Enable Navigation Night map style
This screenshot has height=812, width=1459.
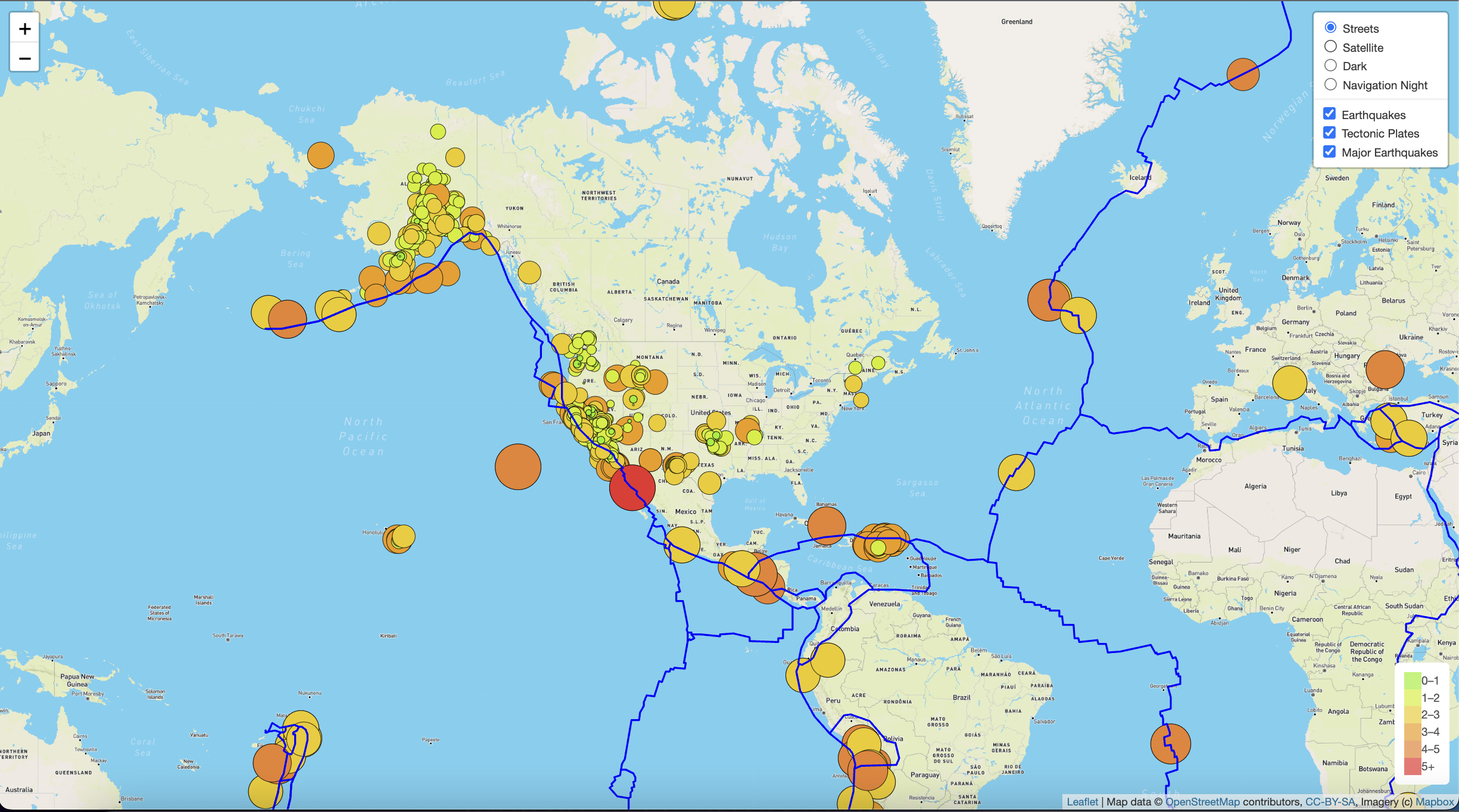[1330, 84]
